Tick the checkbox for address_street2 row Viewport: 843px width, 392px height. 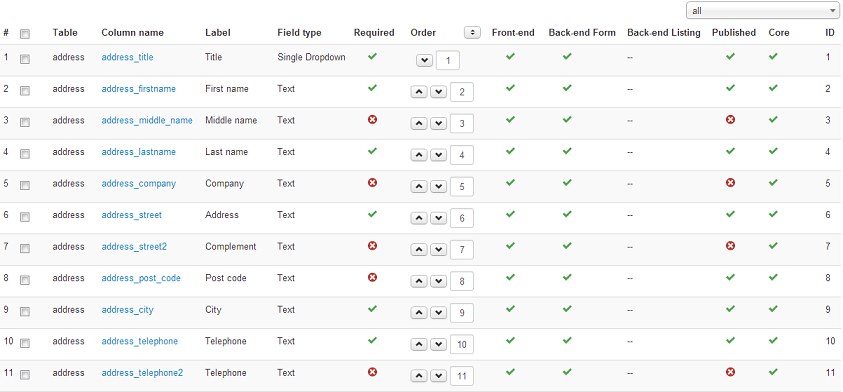pyautogui.click(x=25, y=249)
